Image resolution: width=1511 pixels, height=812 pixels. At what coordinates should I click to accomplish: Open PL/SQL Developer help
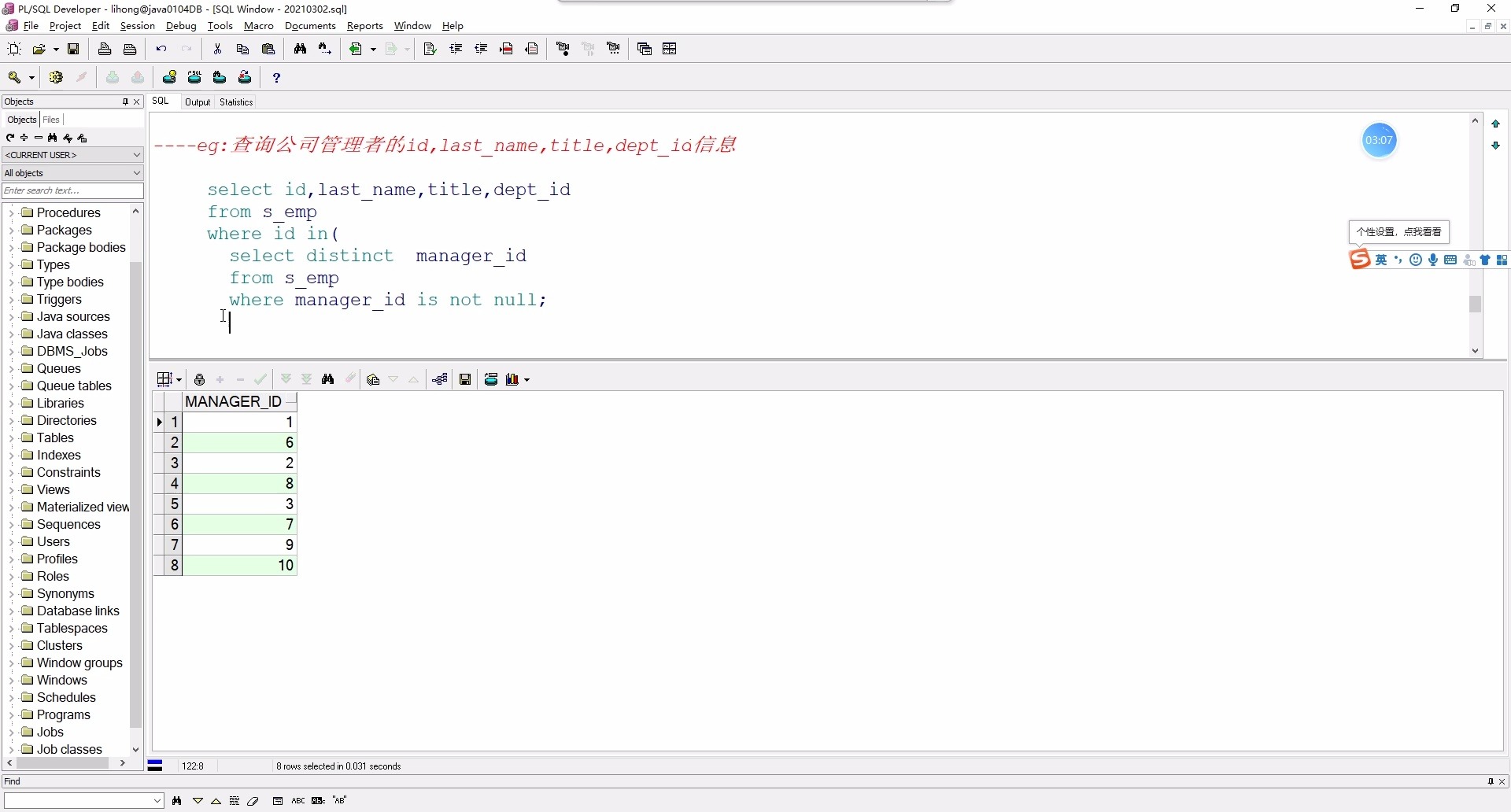[x=276, y=76]
